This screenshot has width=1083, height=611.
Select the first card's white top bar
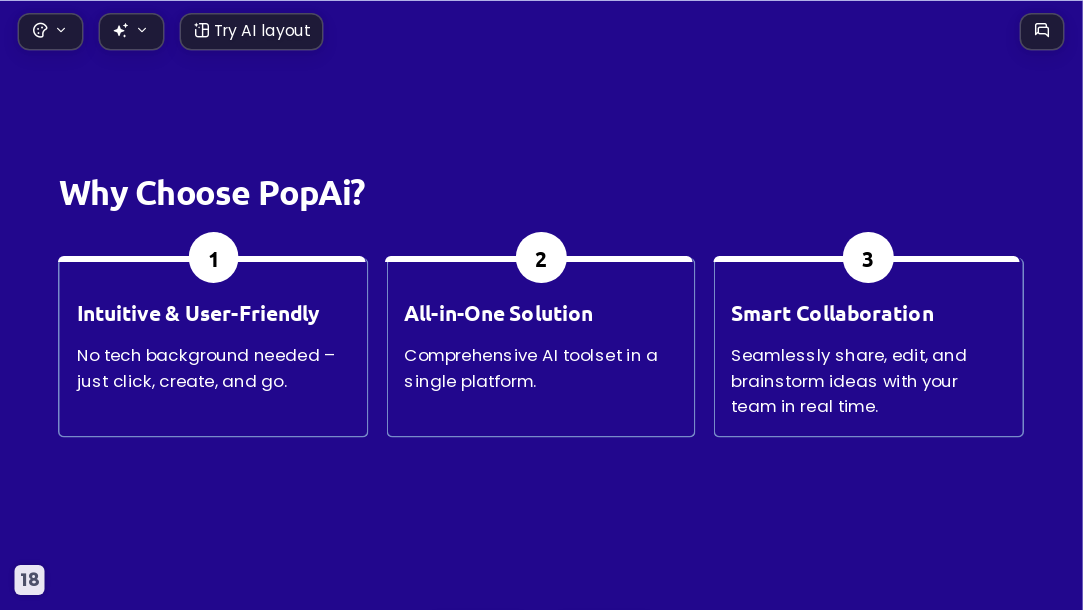click(213, 259)
